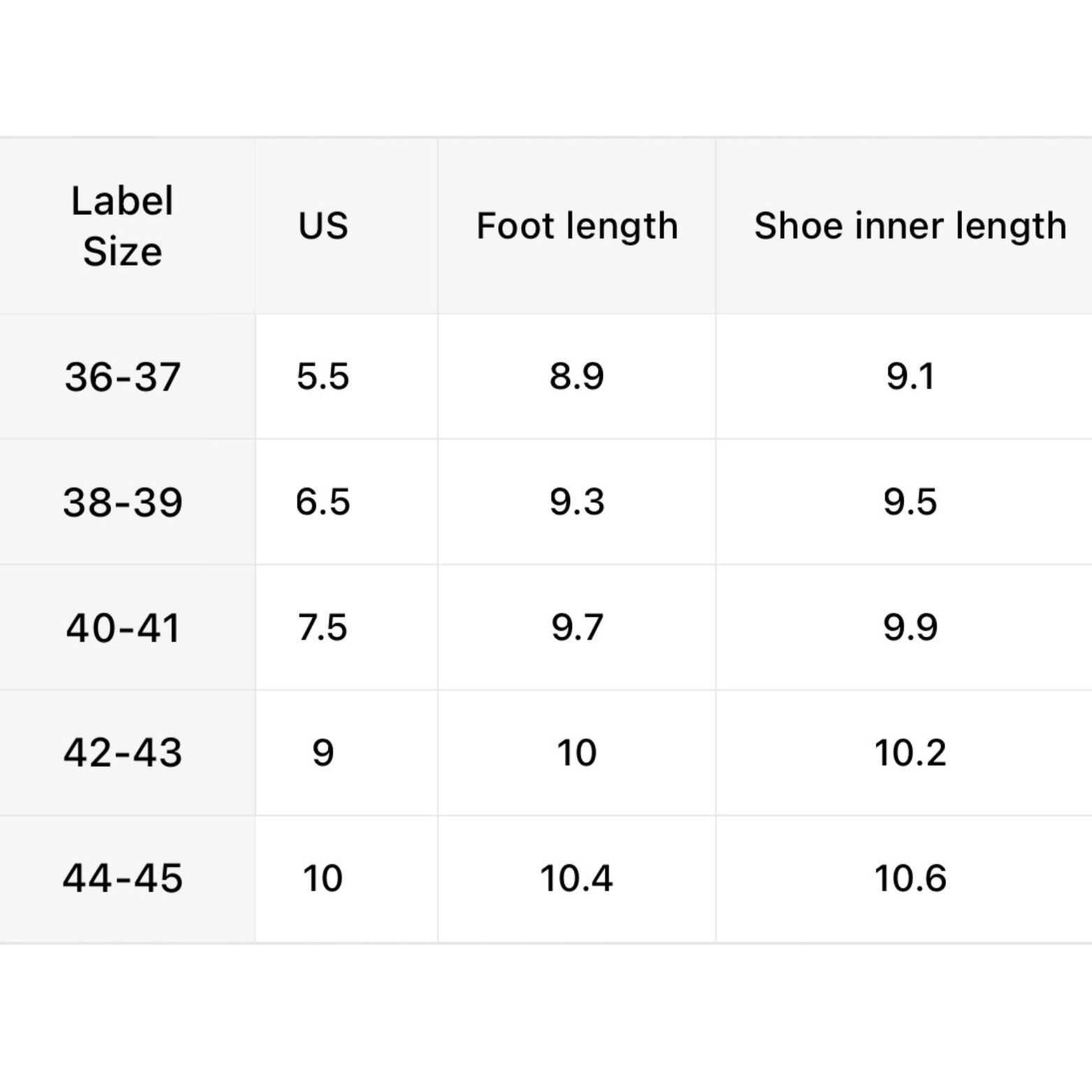
Task: Click the foot length 9.3 value
Action: coord(576,502)
